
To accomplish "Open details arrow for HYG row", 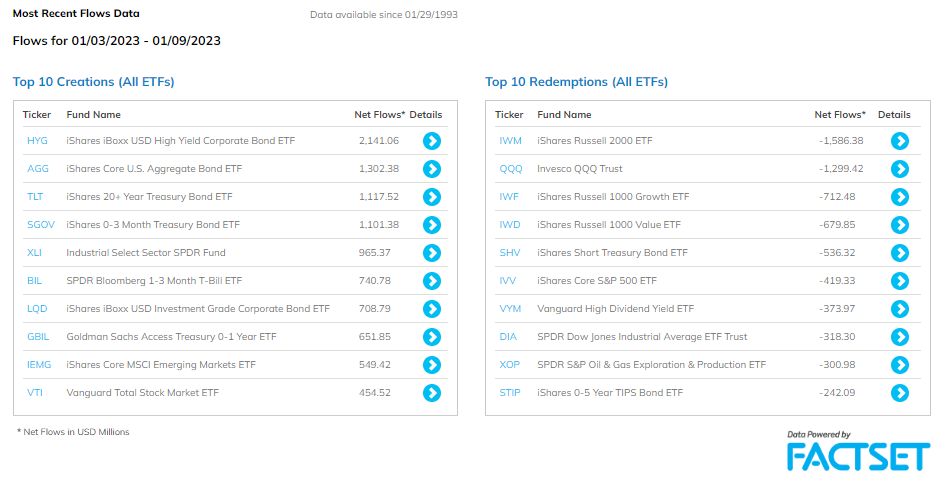I will [x=432, y=141].
